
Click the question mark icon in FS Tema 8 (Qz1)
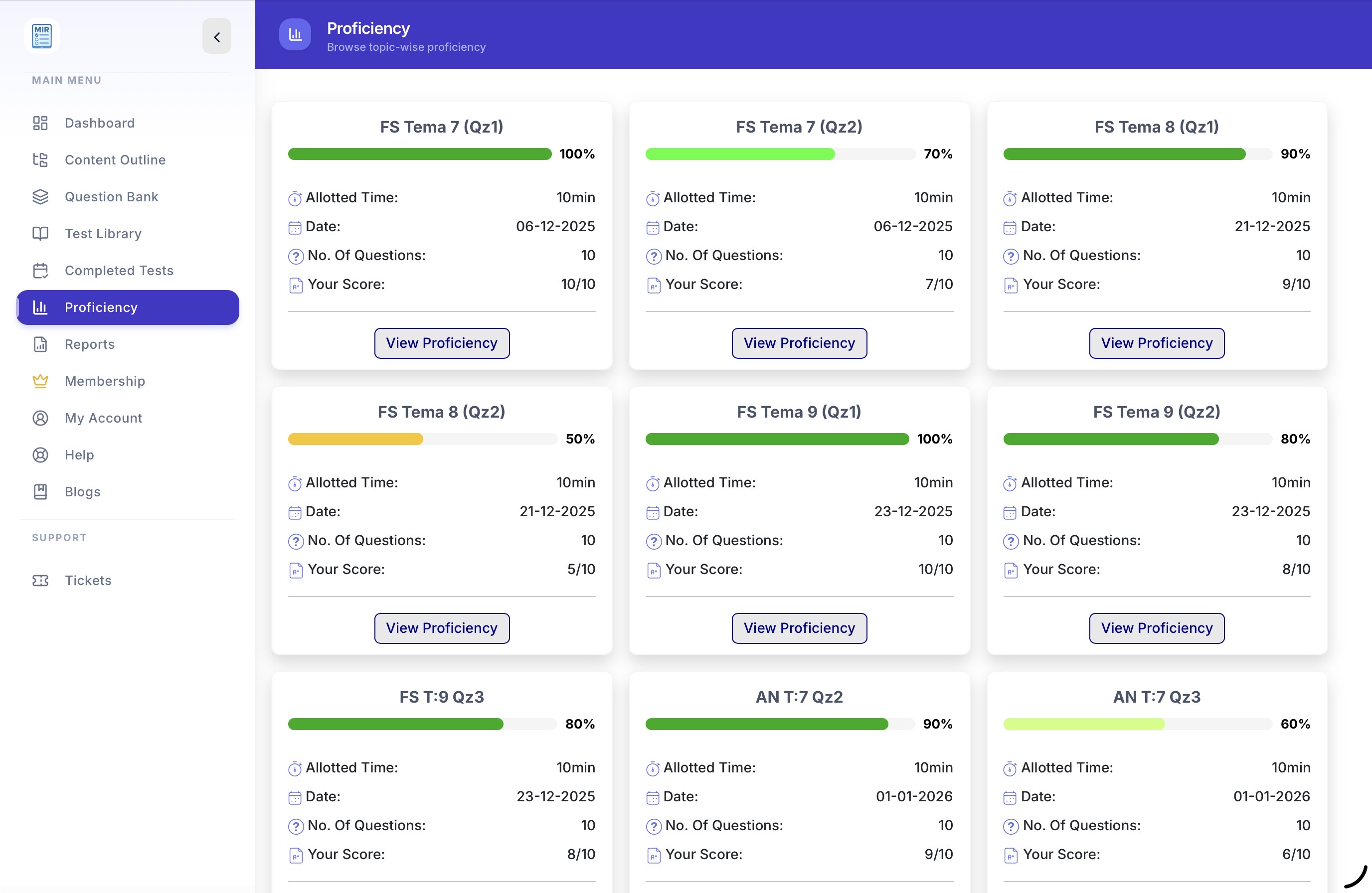point(1011,256)
